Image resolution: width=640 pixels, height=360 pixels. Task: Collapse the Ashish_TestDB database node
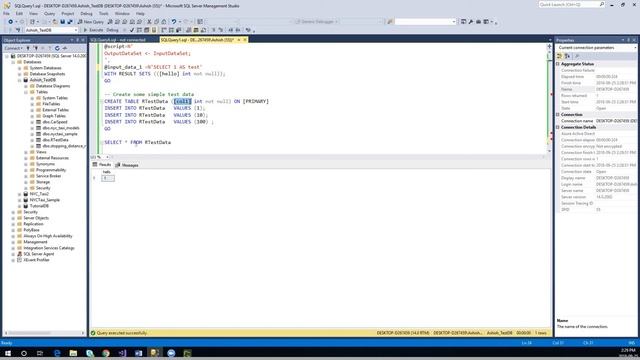pyautogui.click(x=20, y=80)
